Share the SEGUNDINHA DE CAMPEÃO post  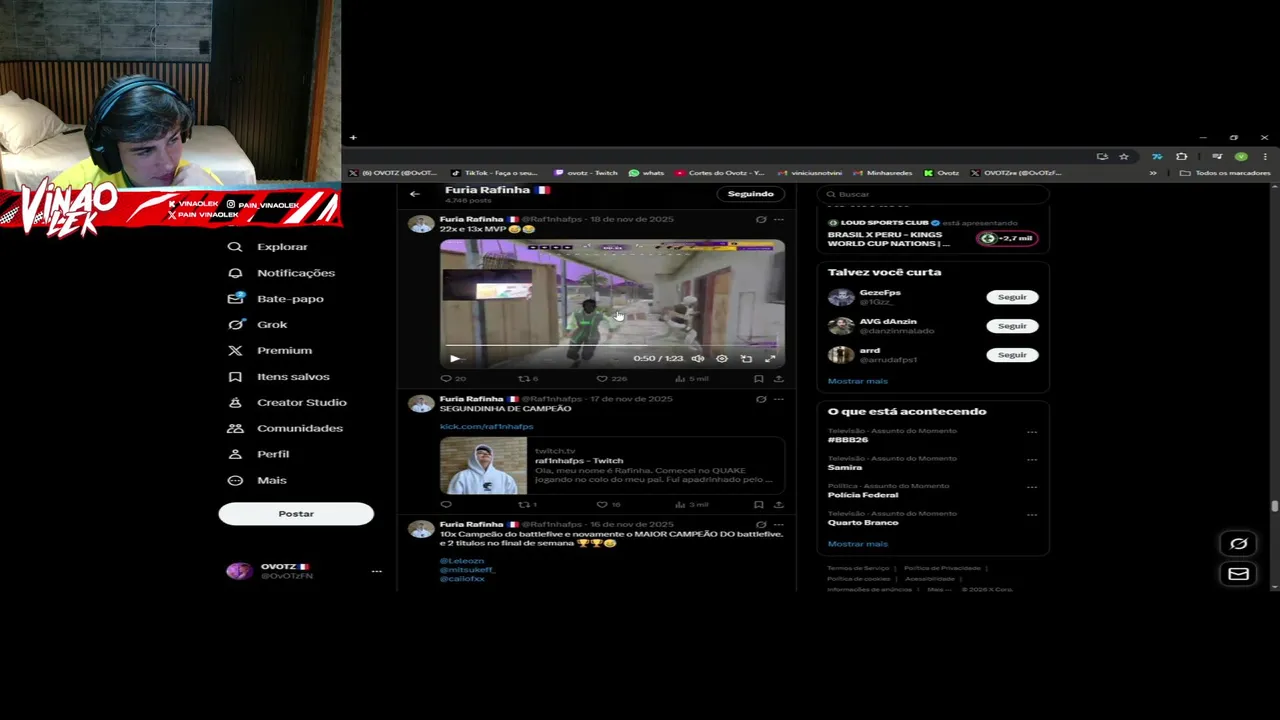(778, 505)
